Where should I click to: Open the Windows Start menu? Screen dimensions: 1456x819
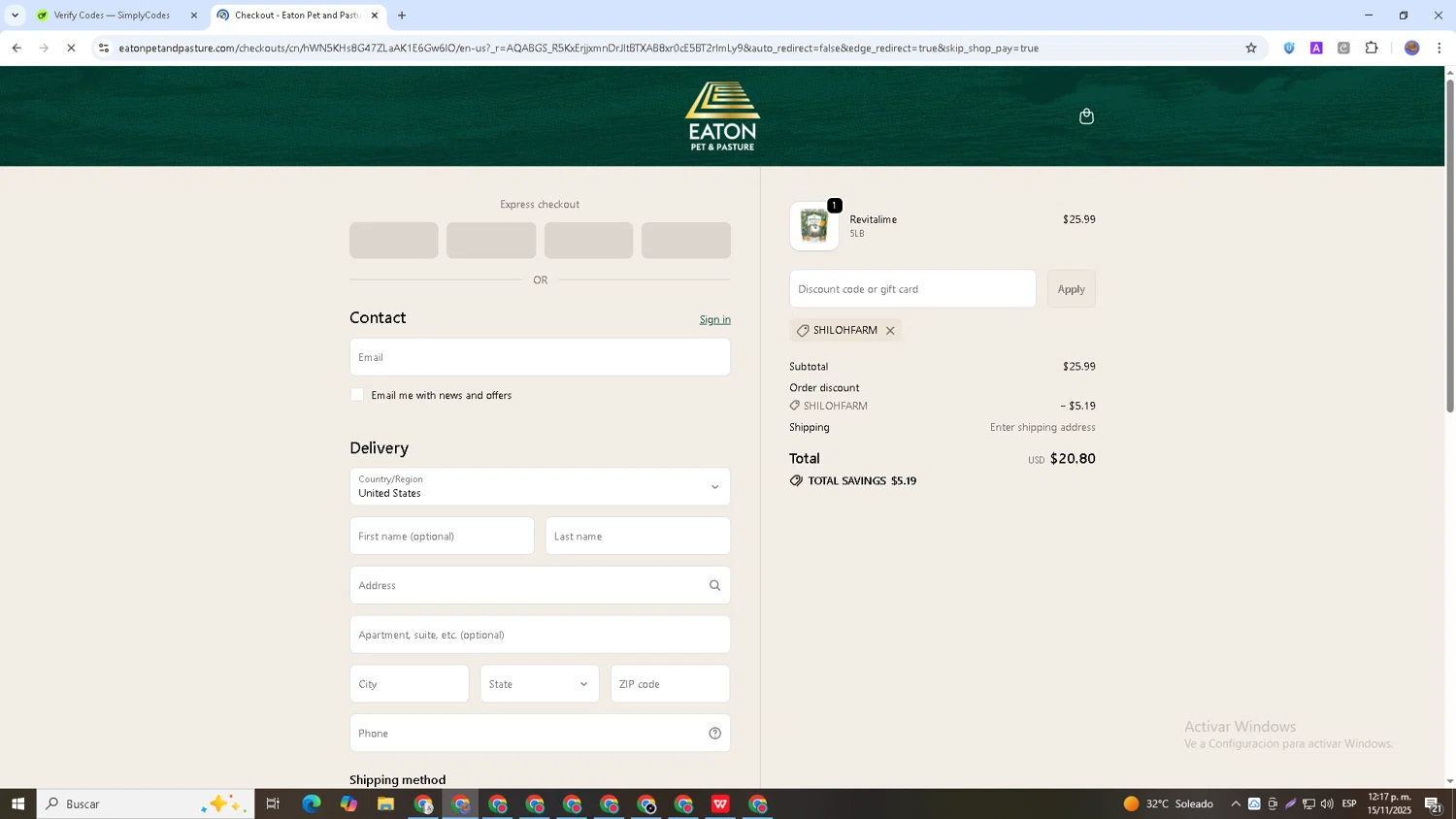[17, 803]
